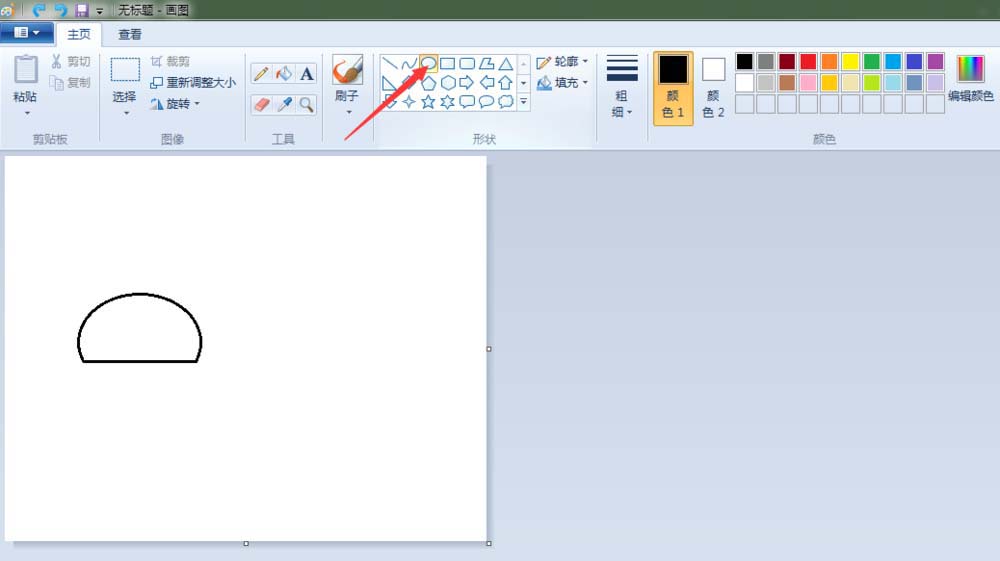
Task: Click the Resize (重新调整大小) button
Action: pos(193,82)
